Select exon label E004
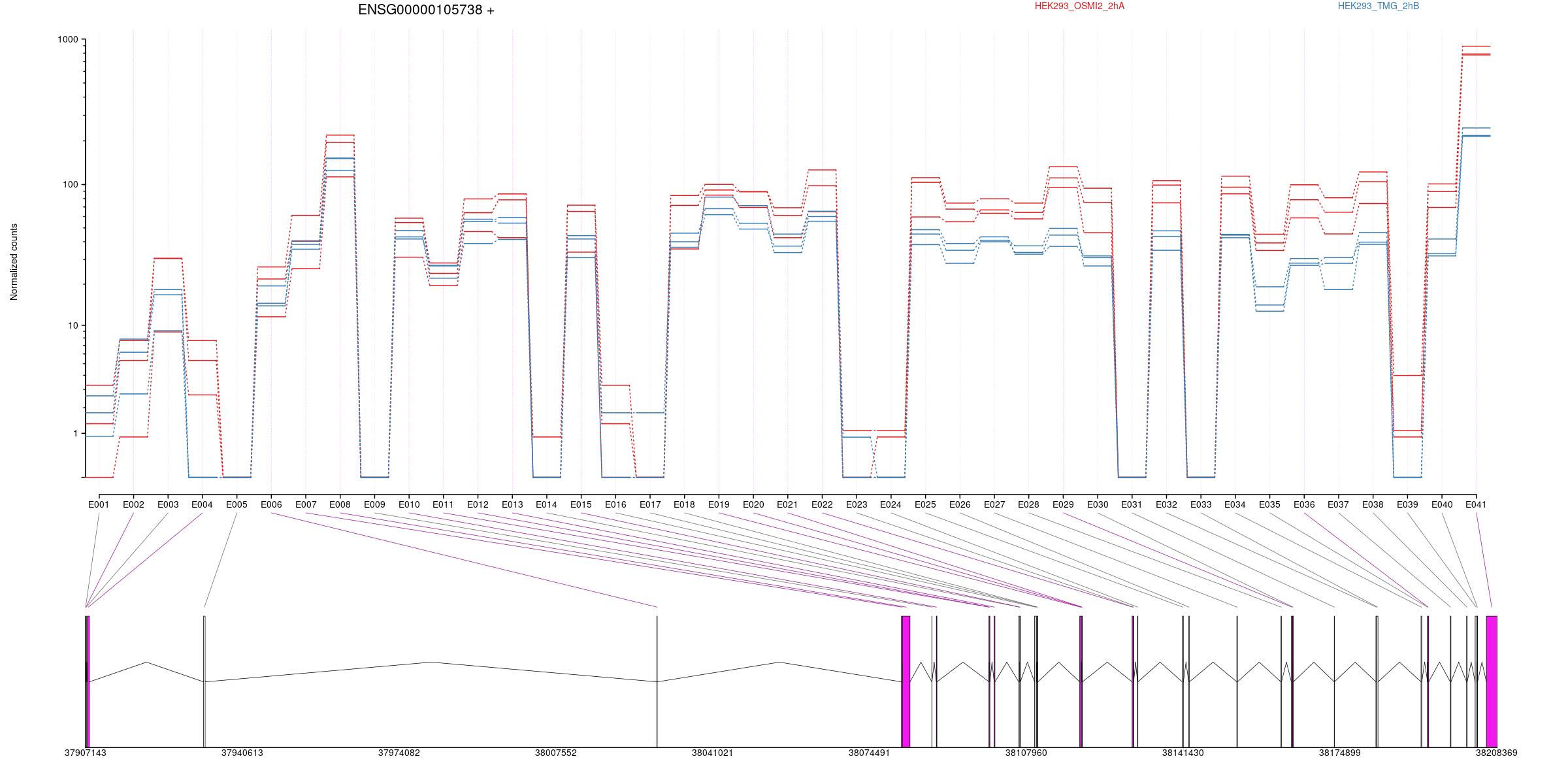 click(202, 504)
